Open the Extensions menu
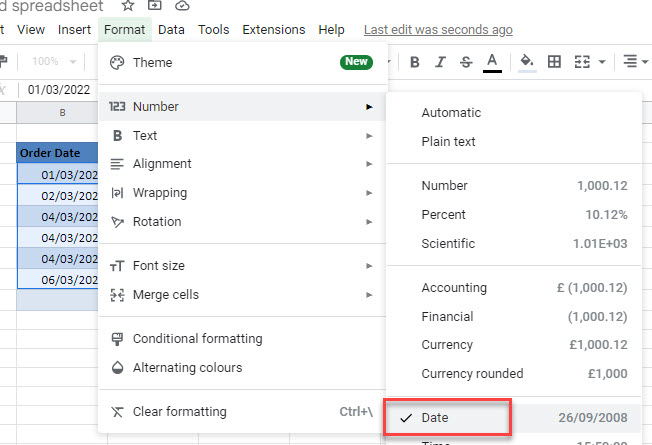 click(x=274, y=30)
